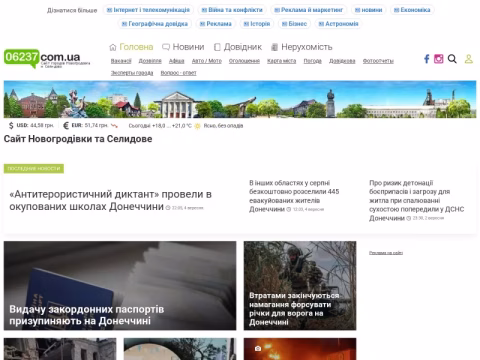Click the camera icon on fire photo
This screenshot has width=480, height=360.
258,348
